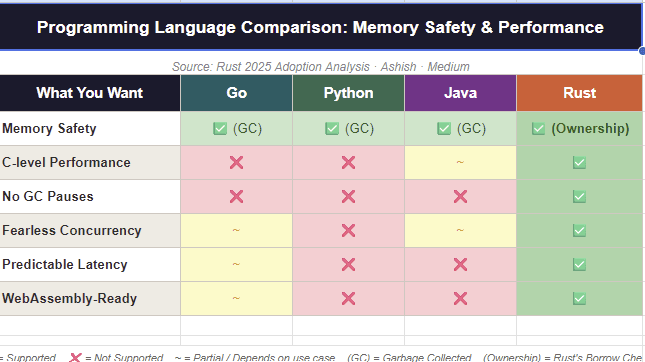Select Rust's C-level Performance checkmark cell
The image size is (645, 362).
(x=579, y=162)
